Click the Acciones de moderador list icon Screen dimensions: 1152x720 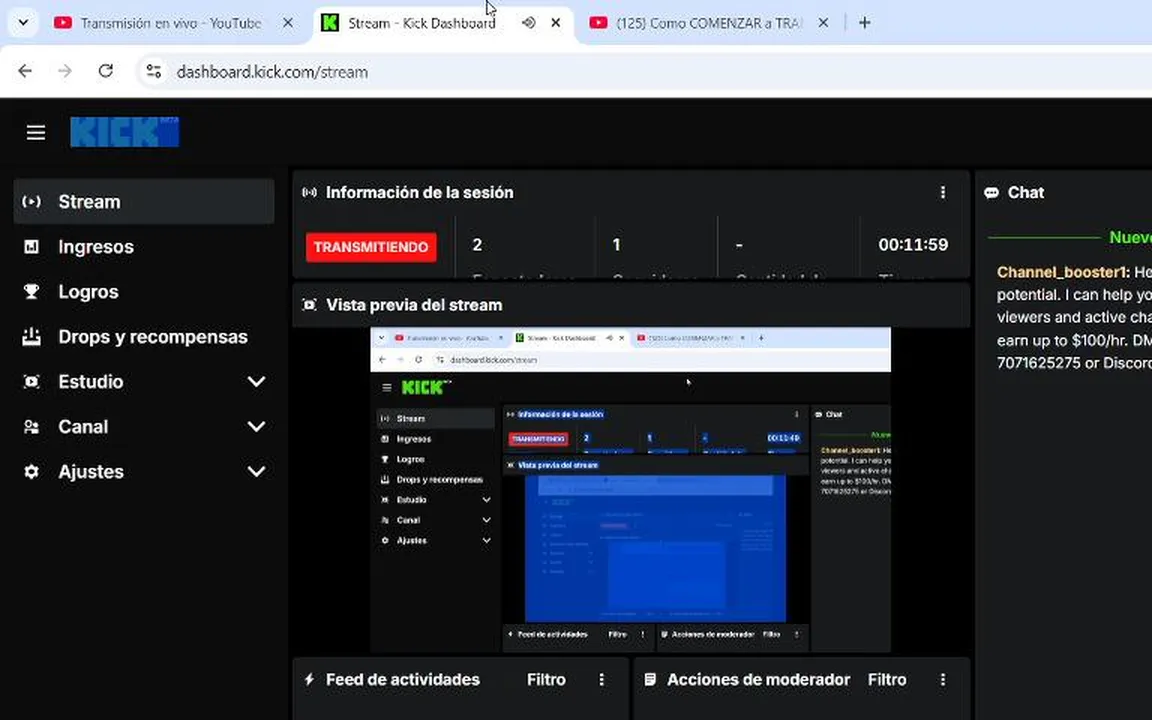coord(650,680)
